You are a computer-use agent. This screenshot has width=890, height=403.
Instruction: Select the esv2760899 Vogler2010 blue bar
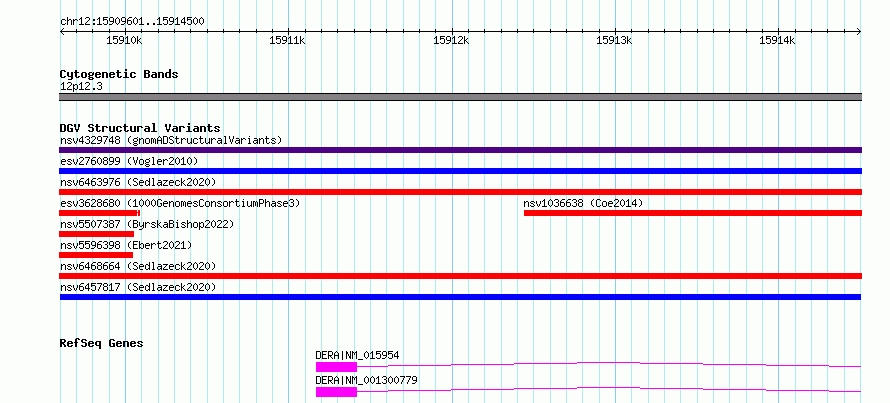pyautogui.click(x=460, y=171)
